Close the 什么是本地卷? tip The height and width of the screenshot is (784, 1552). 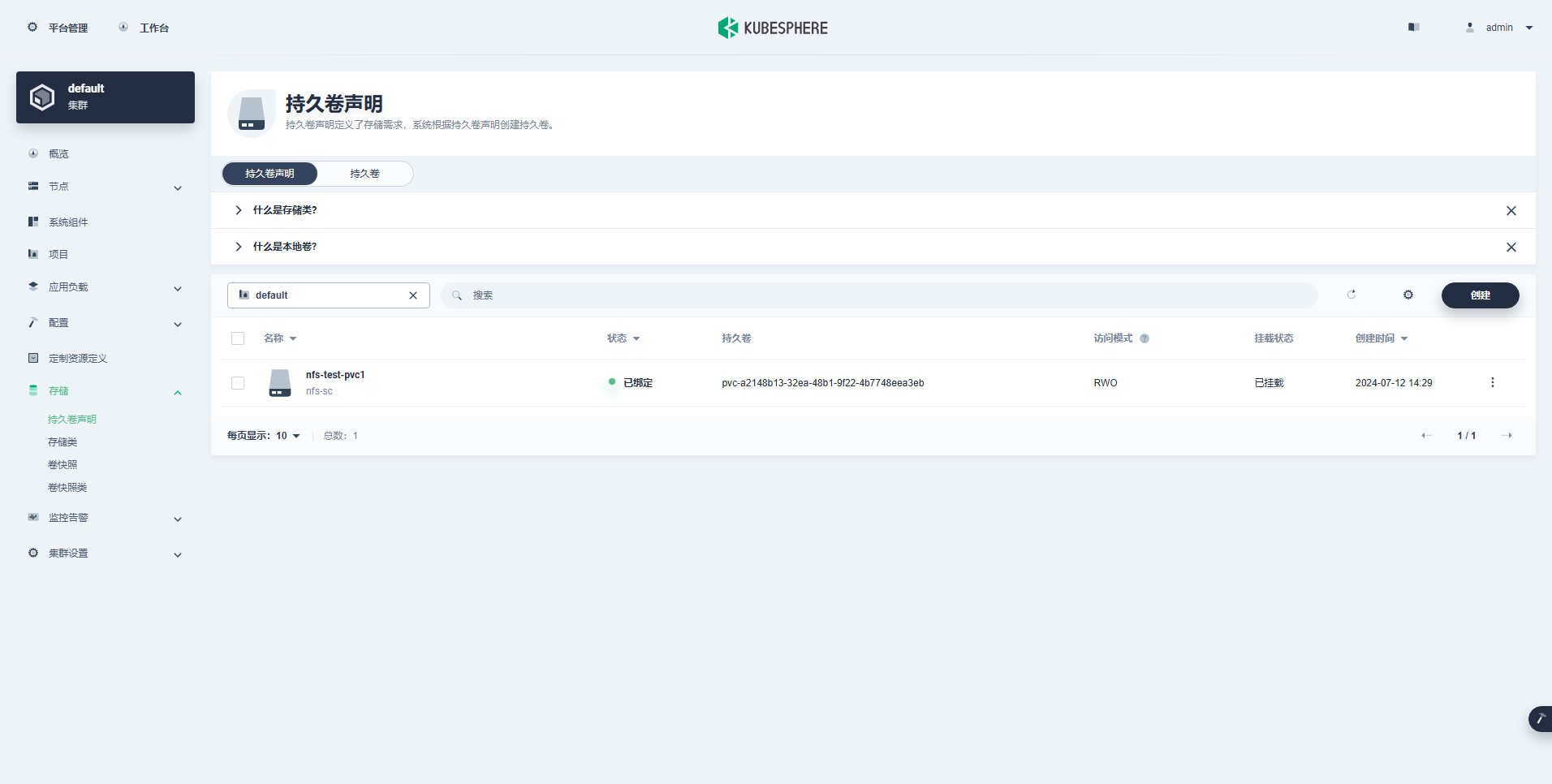1511,248
